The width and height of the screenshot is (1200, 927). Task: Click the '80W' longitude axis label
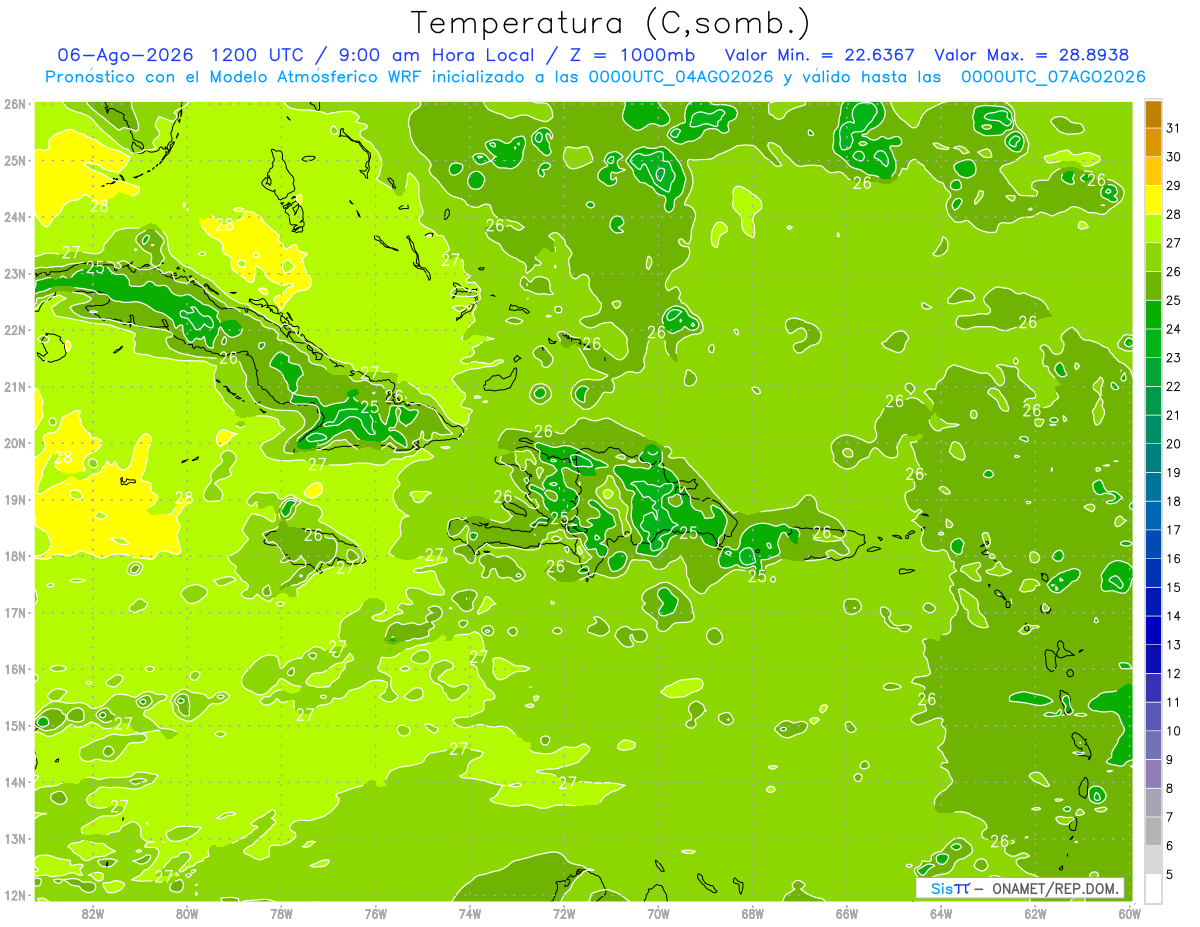pos(187,913)
